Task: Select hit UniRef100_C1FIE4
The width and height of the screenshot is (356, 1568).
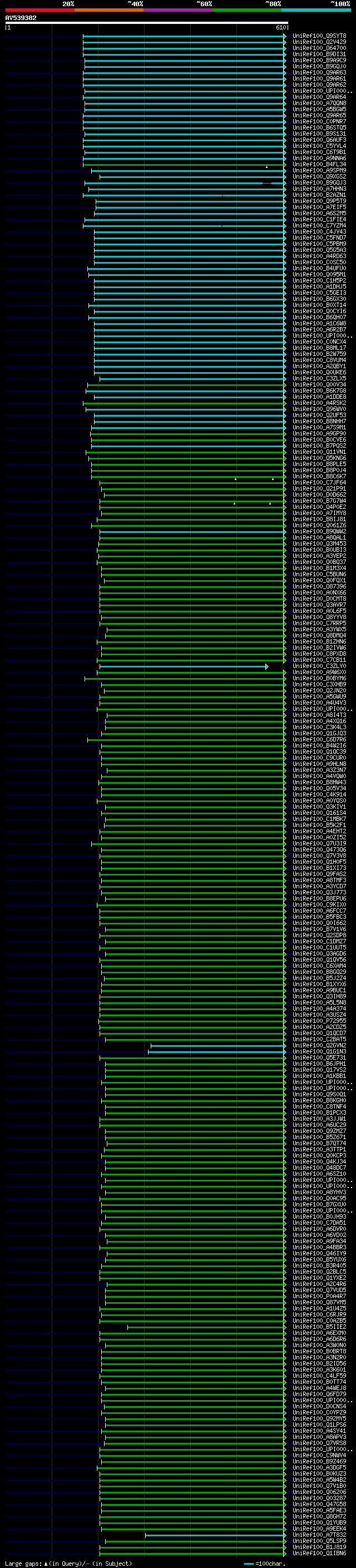Action: [x=319, y=220]
